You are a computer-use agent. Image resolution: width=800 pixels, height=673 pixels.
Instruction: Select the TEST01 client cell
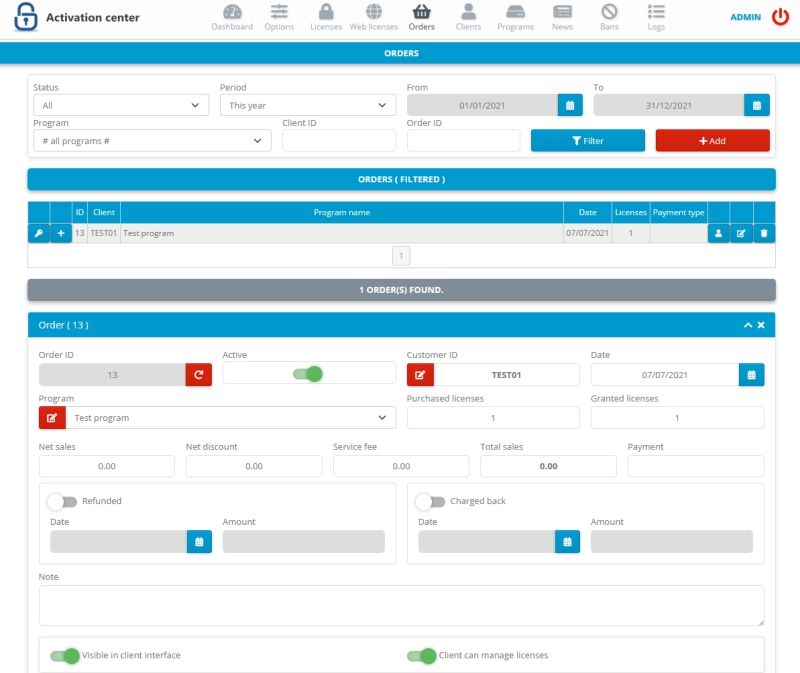104,233
